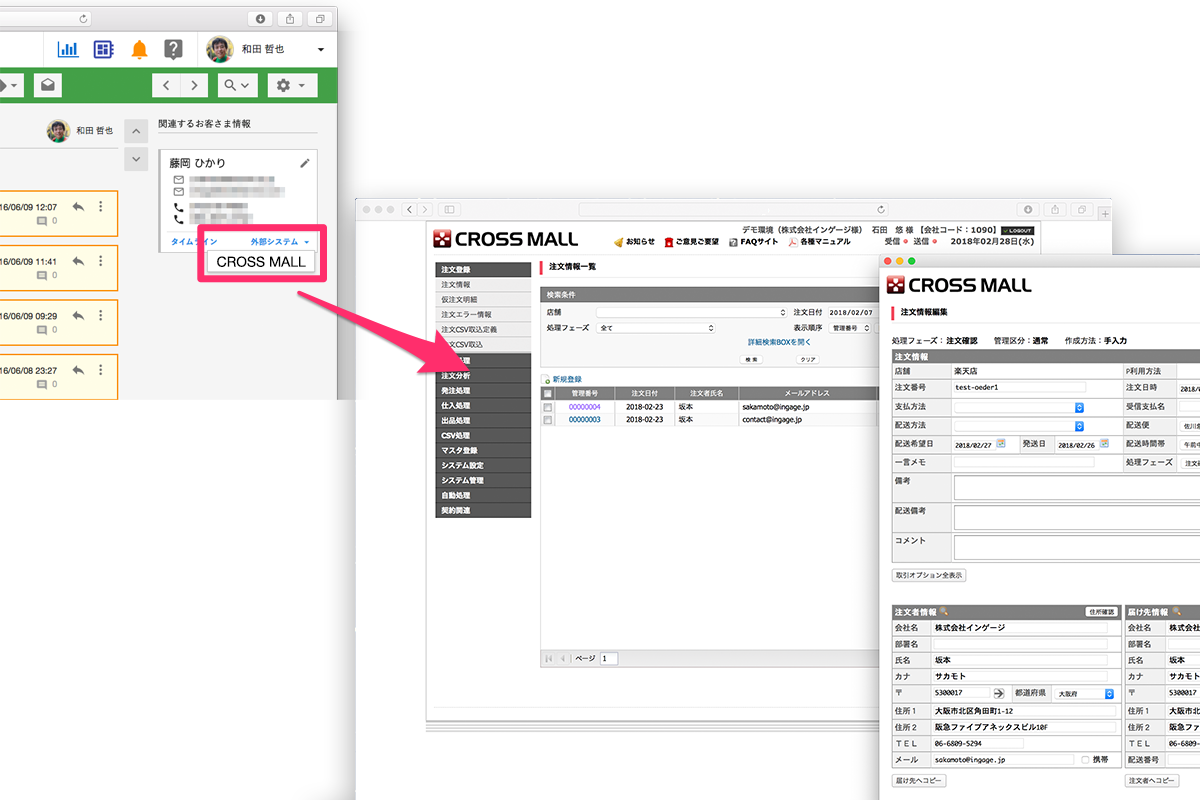Screen dimensions: 1200x800
Task: Click the 注文番号 field containing test-oeder1
Action: [x=1019, y=387]
